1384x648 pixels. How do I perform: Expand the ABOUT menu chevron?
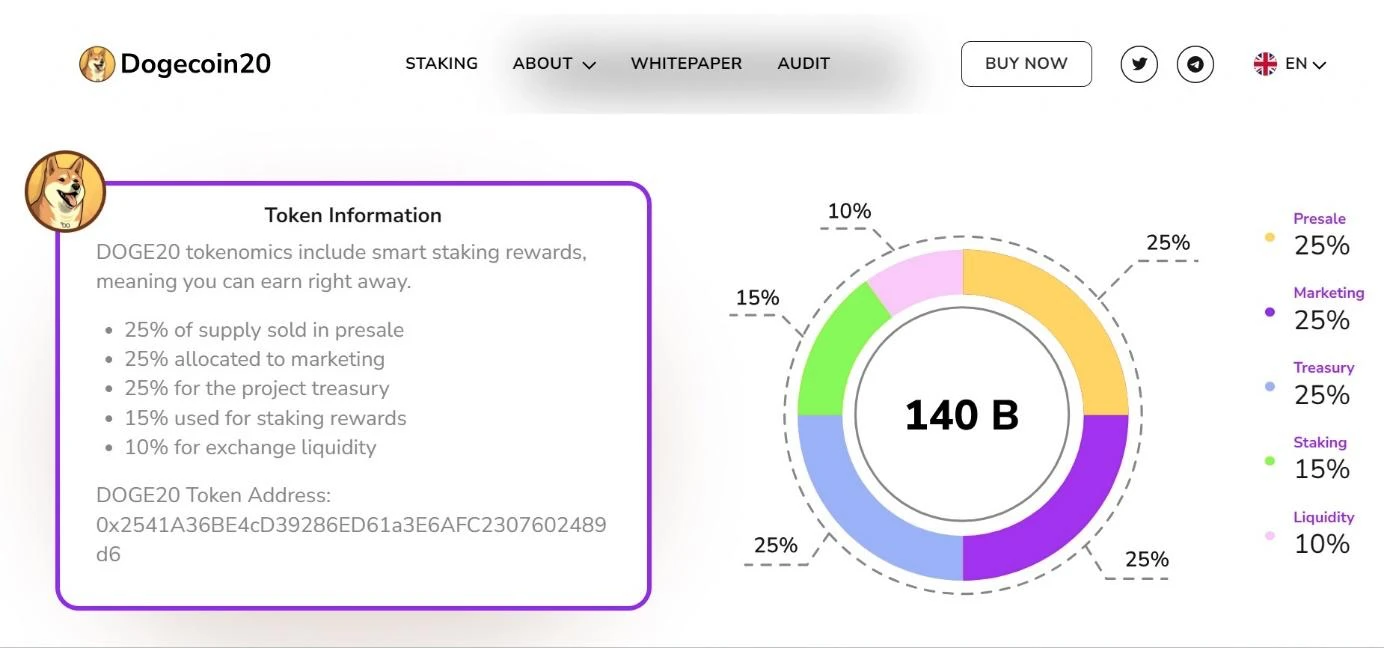click(589, 65)
